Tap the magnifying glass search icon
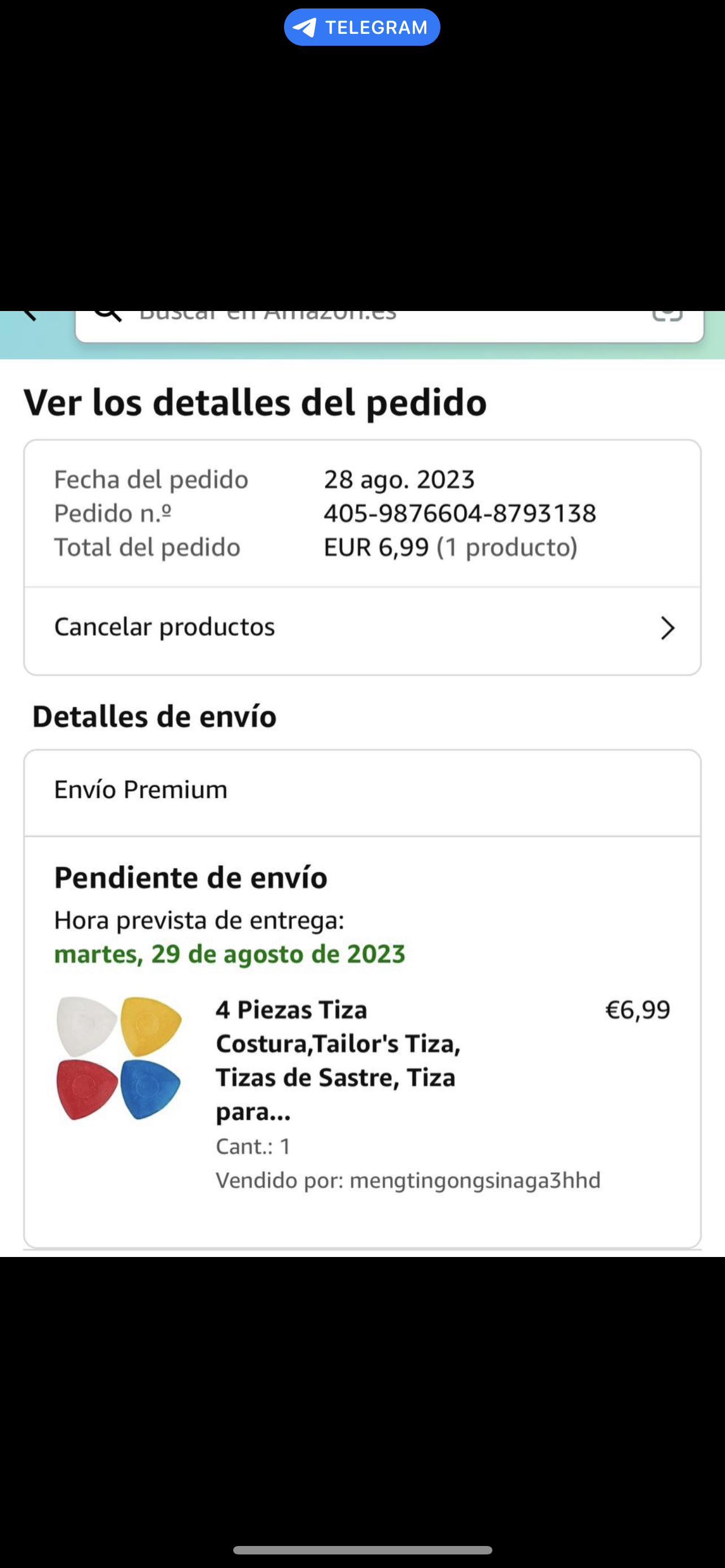Viewport: 725px width, 1568px height. coord(108,316)
